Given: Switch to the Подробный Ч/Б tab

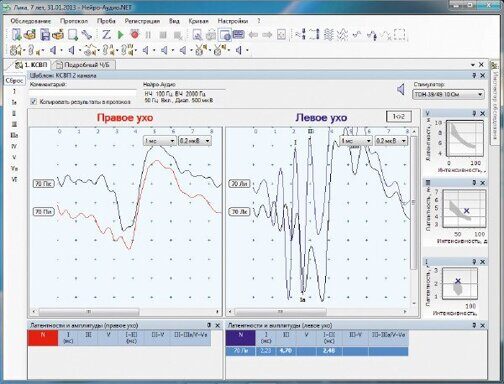Looking at the screenshot, I should click(x=85, y=65).
